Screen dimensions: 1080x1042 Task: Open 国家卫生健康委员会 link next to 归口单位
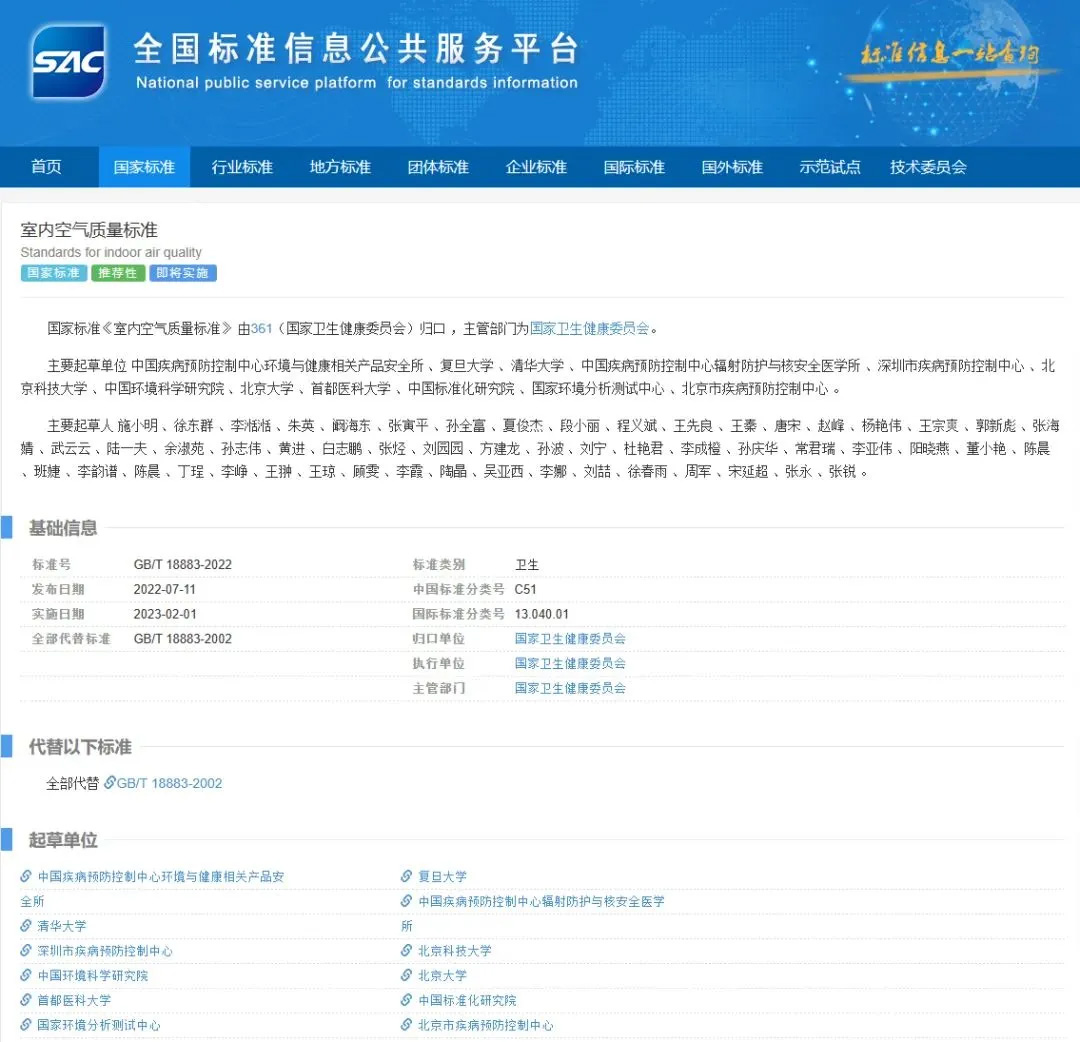point(570,639)
